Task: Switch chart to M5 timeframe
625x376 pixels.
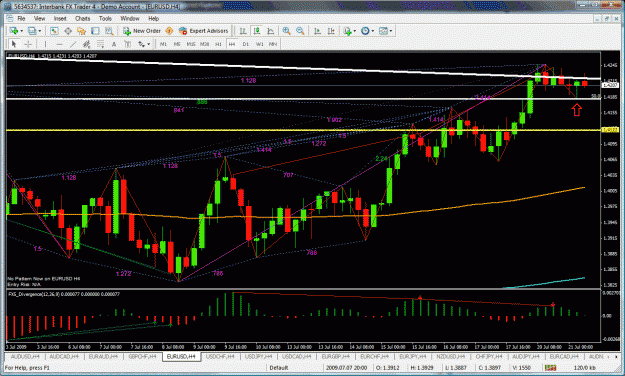Action: click(x=177, y=44)
